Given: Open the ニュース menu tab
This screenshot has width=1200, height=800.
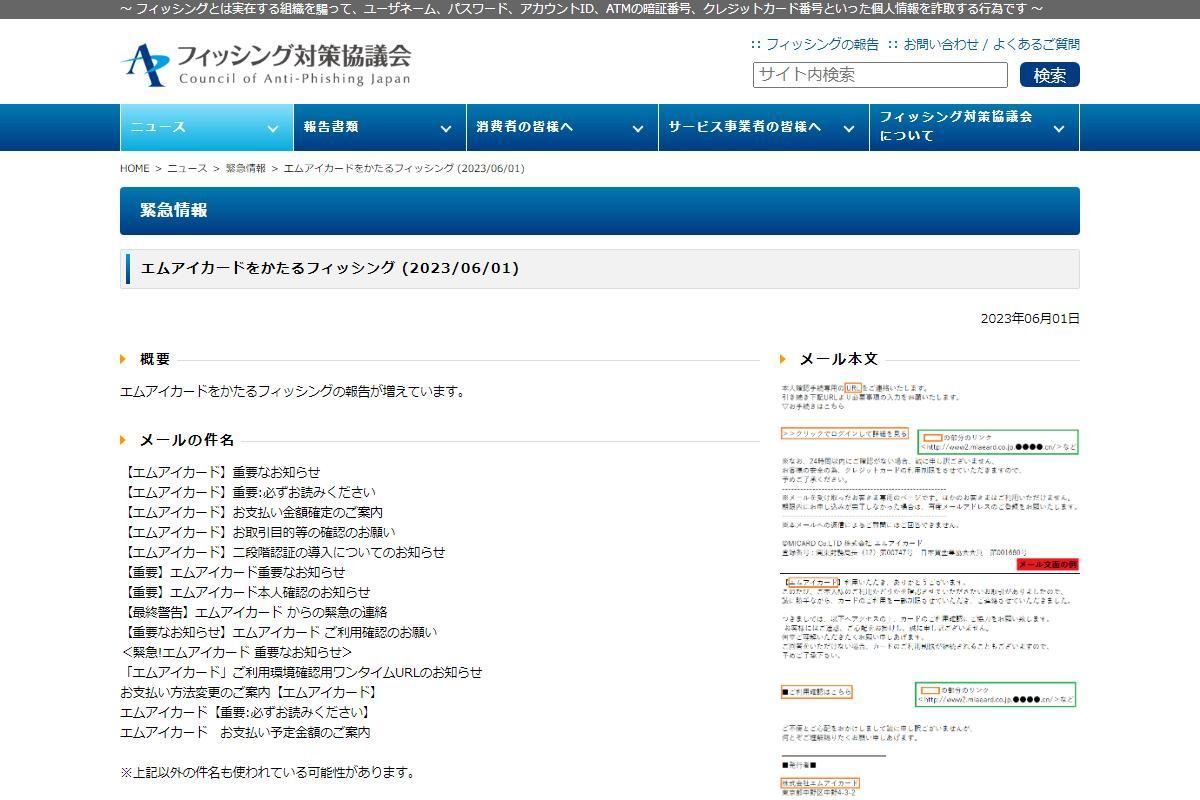Looking at the screenshot, I should pos(207,127).
